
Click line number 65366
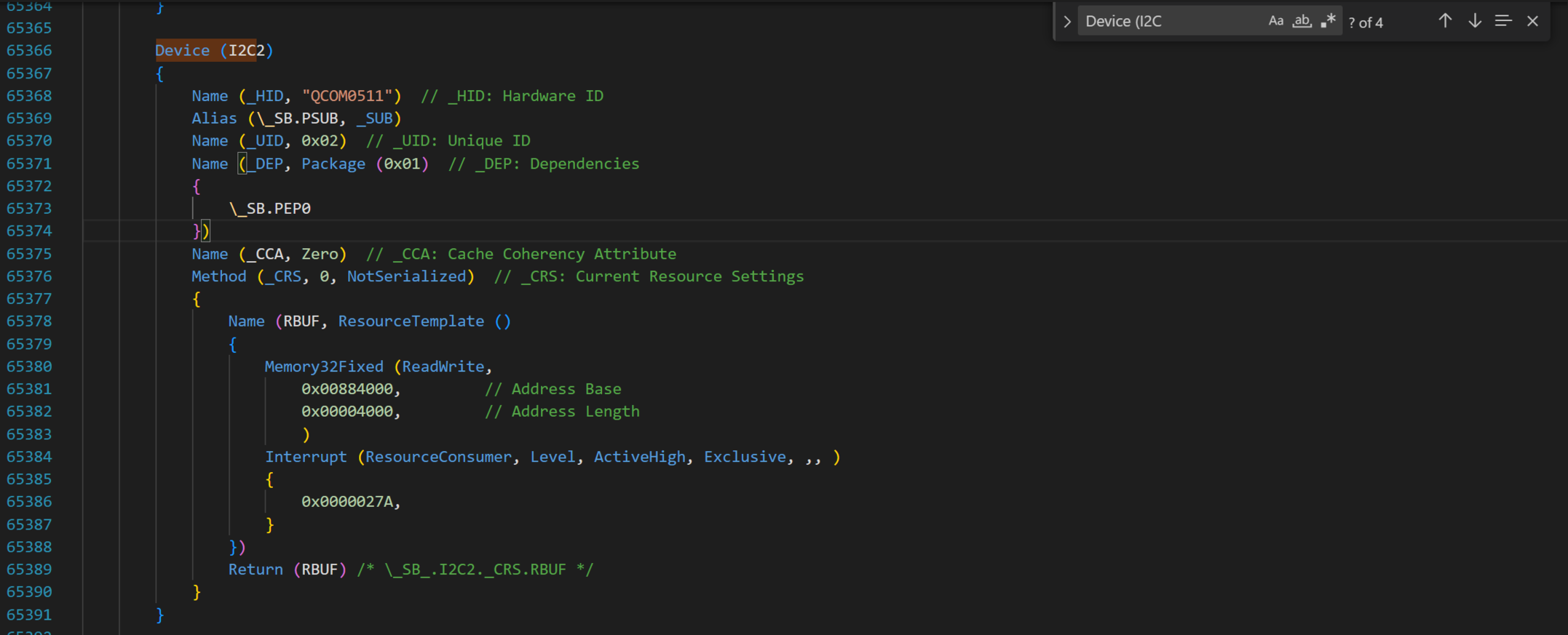click(29, 51)
